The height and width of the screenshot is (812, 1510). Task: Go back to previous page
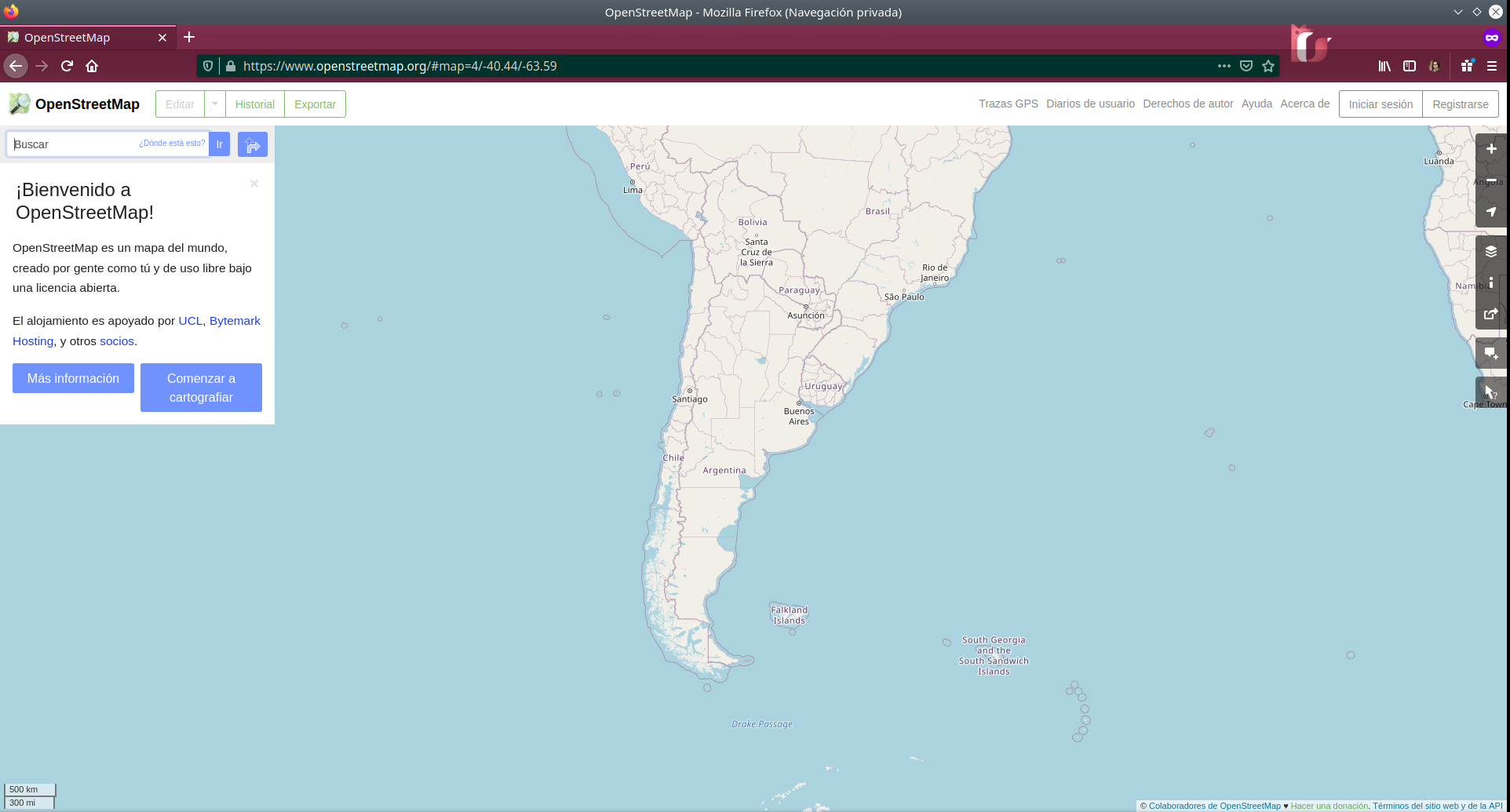16,66
